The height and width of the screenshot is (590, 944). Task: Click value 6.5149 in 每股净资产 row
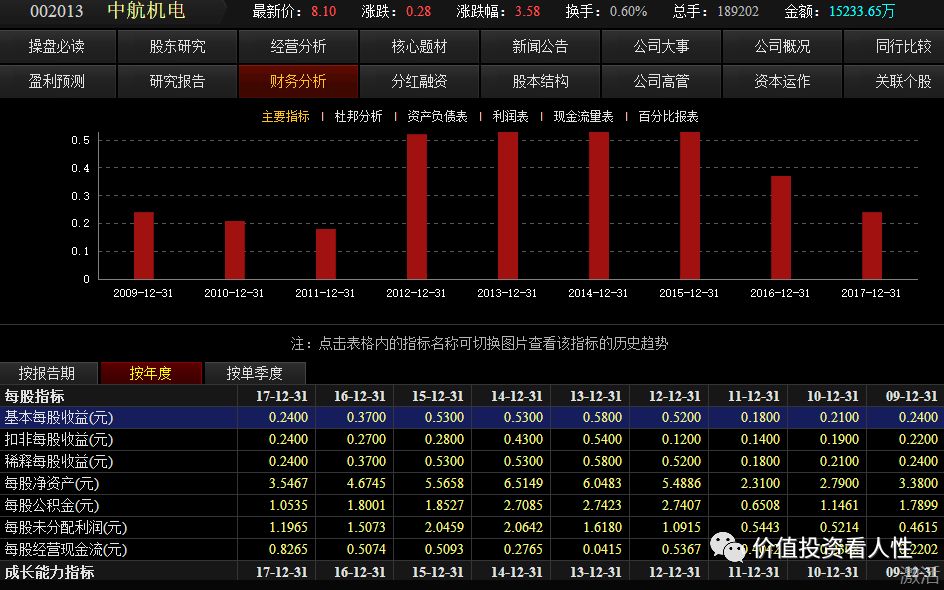tap(523, 483)
